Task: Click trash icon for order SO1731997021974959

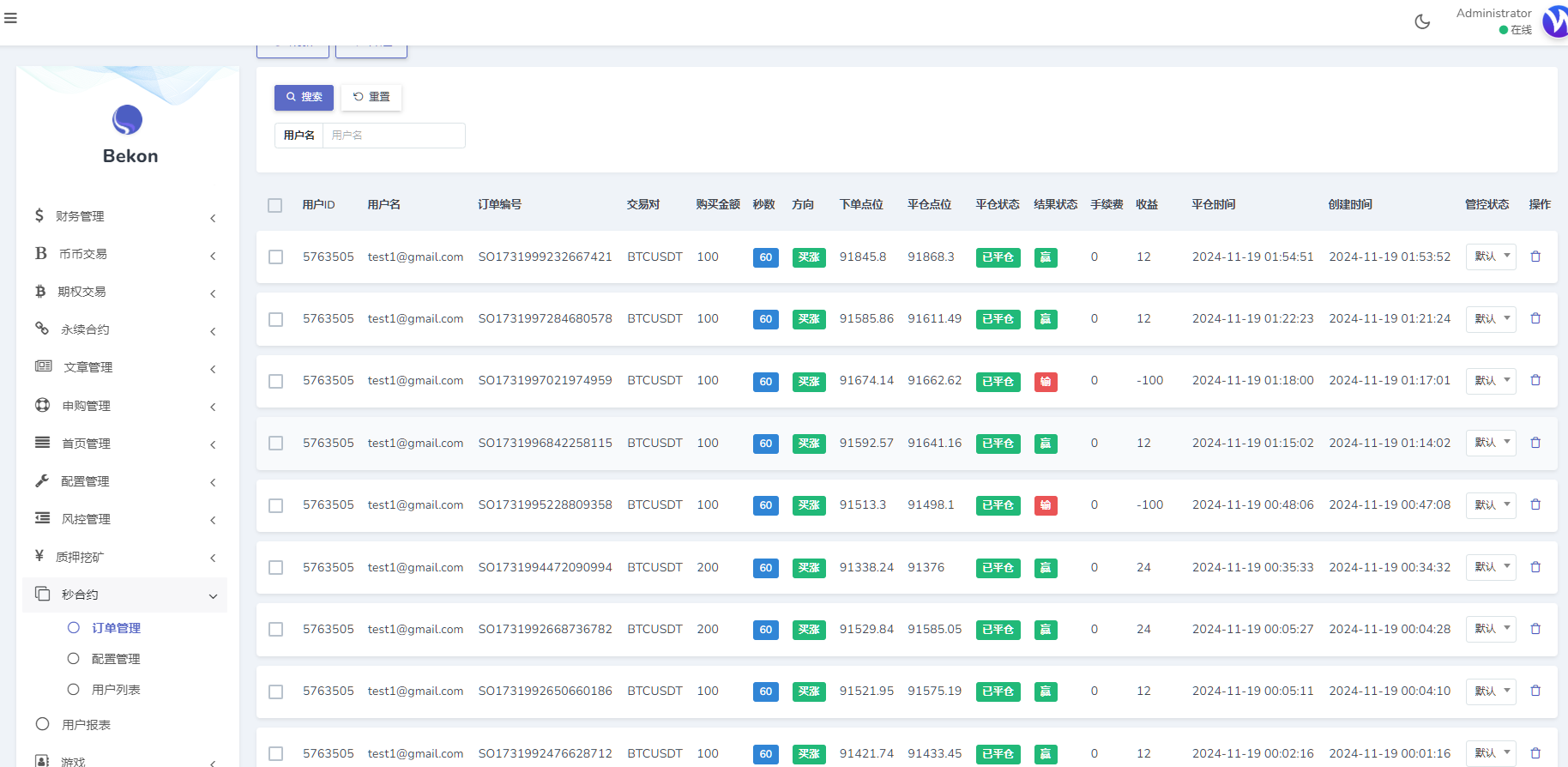Action: [1535, 380]
